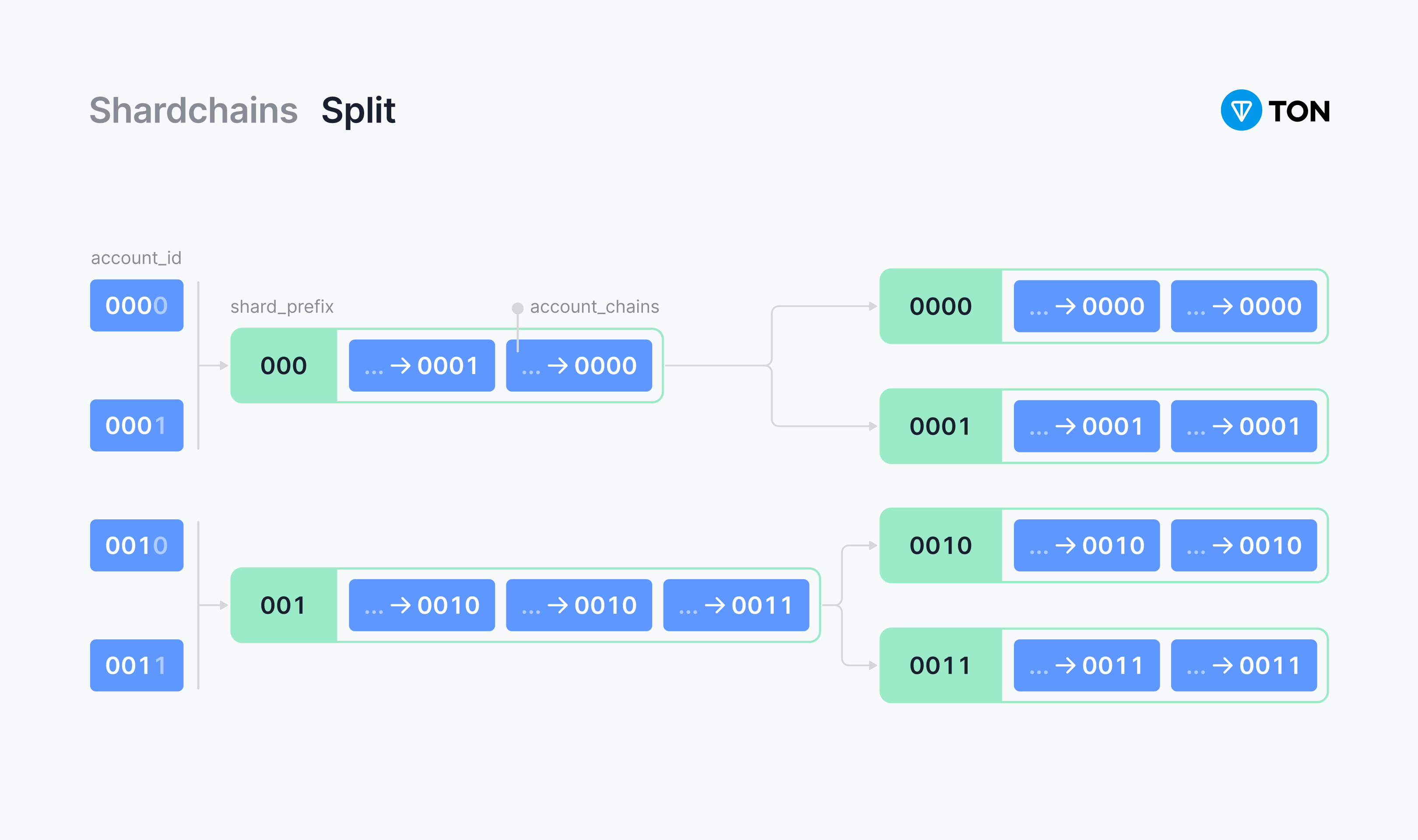Click the bold "Split" heading
The height and width of the screenshot is (840, 1418).
pyautogui.click(x=358, y=110)
